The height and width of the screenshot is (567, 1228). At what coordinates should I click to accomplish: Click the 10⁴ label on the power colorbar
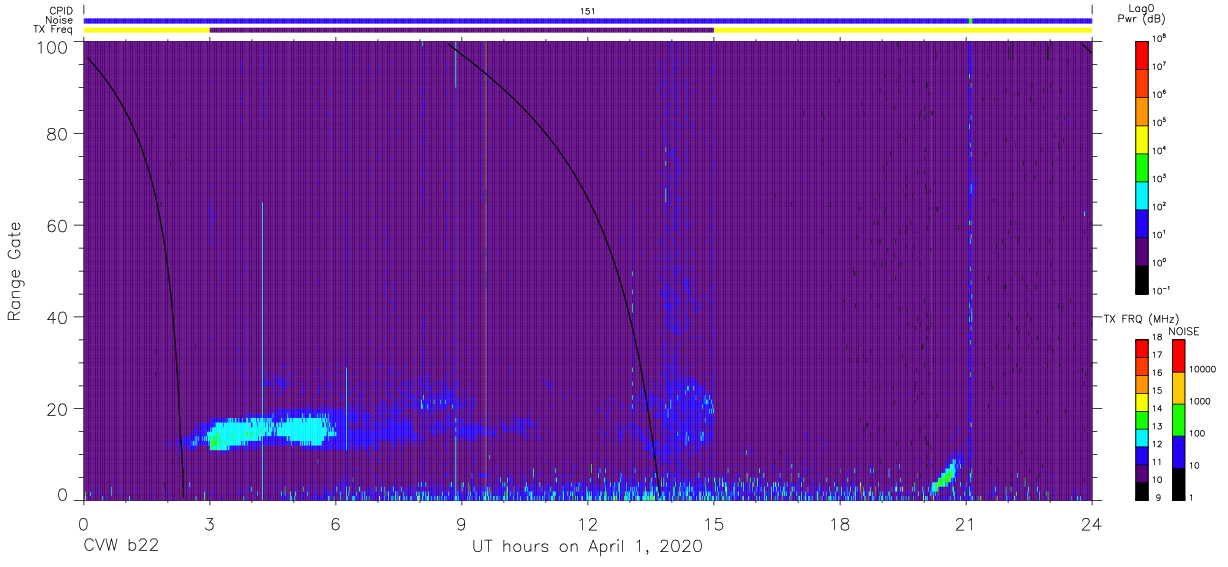(x=1160, y=149)
